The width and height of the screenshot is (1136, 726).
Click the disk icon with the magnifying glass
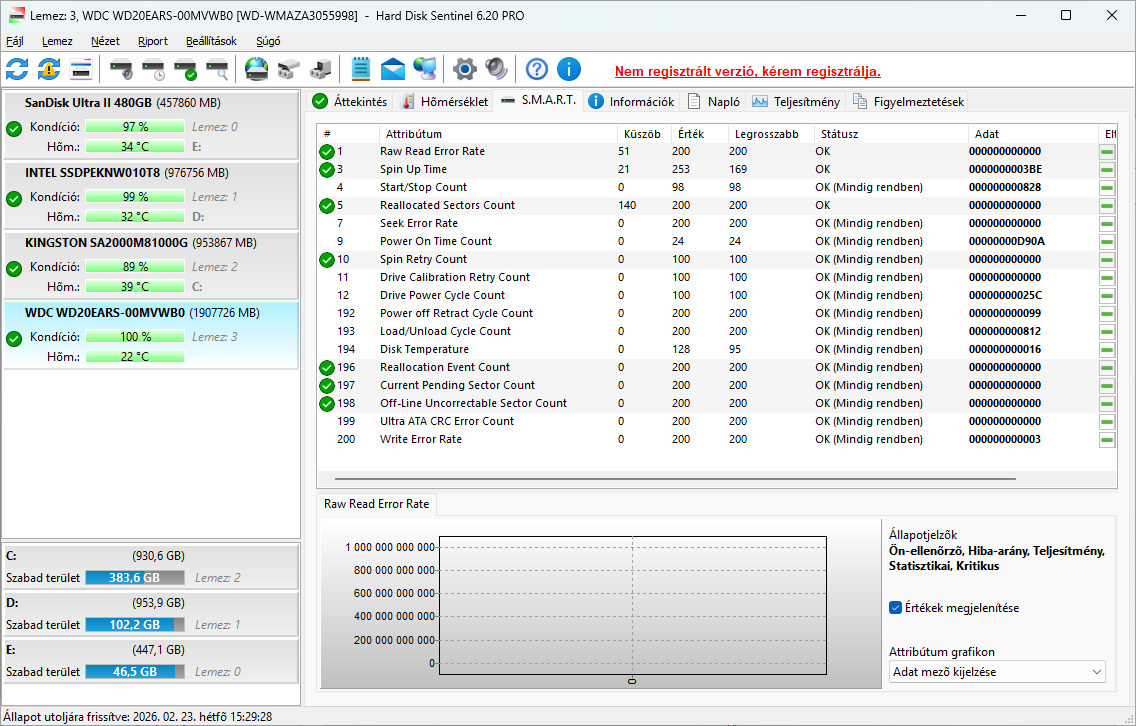217,70
